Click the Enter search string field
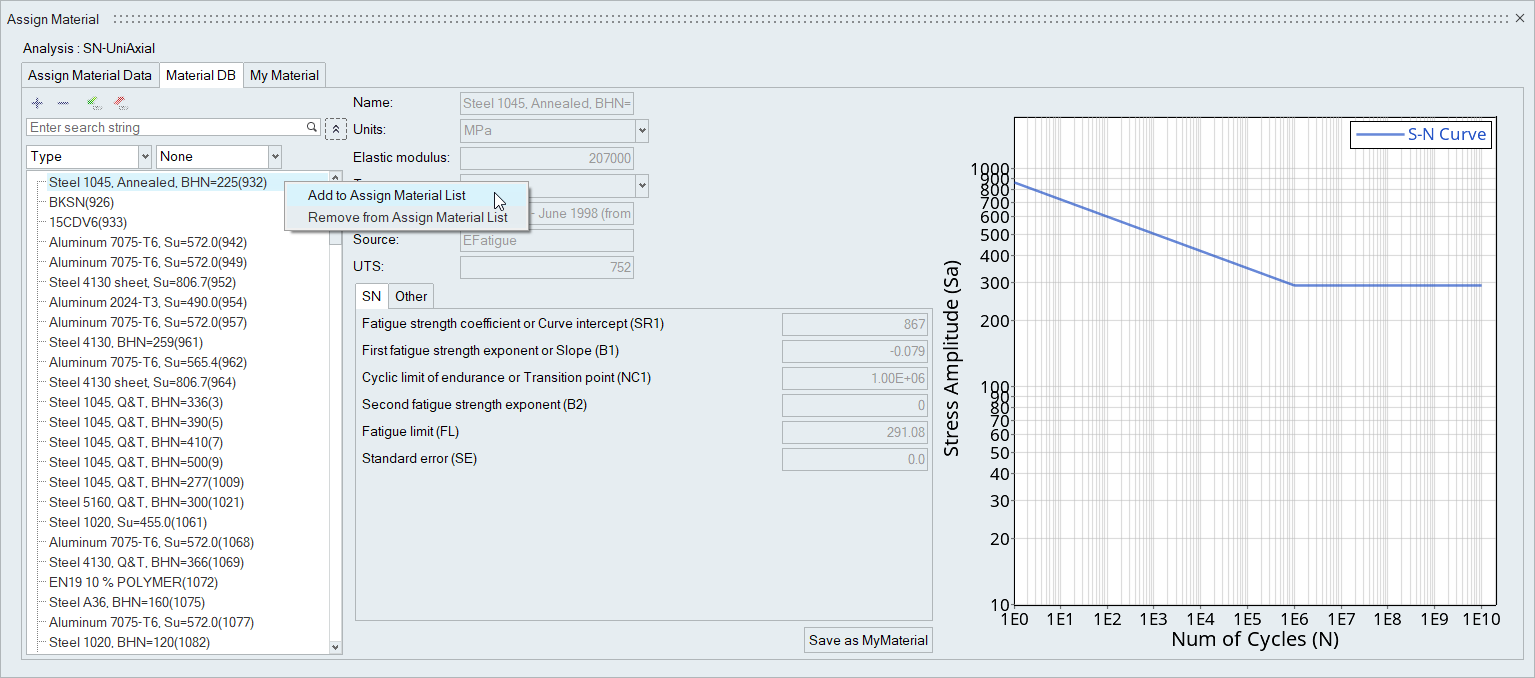The image size is (1535, 678). click(165, 128)
